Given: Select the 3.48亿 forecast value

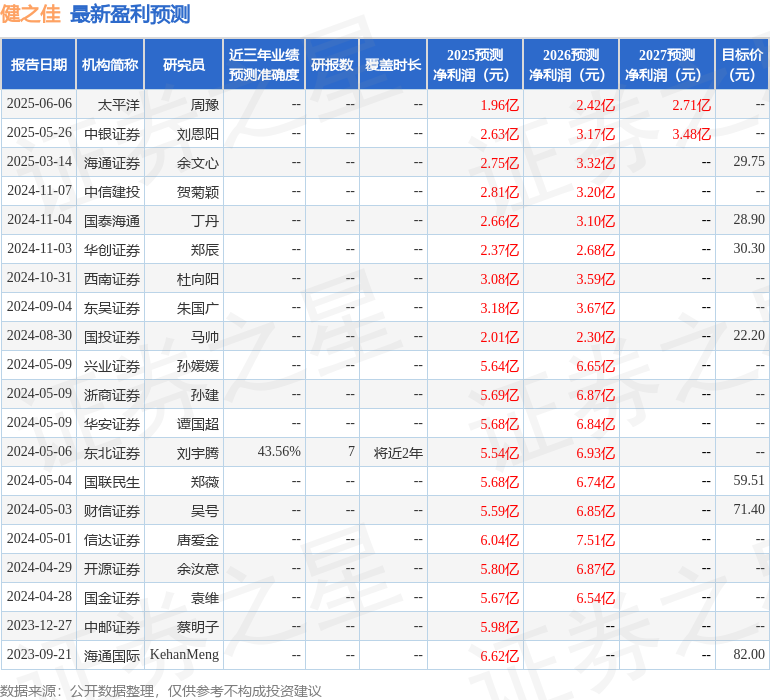Looking at the screenshot, I should 691,134.
